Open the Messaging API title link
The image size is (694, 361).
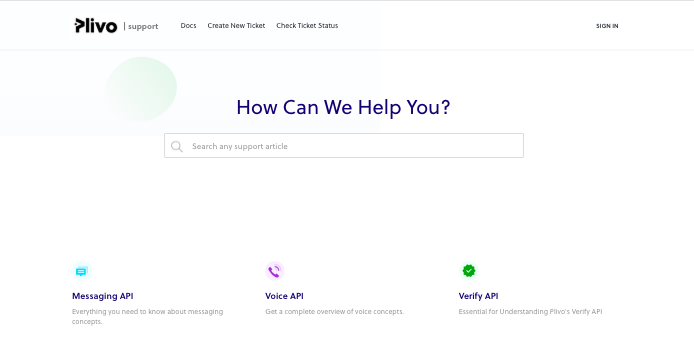[103, 296]
